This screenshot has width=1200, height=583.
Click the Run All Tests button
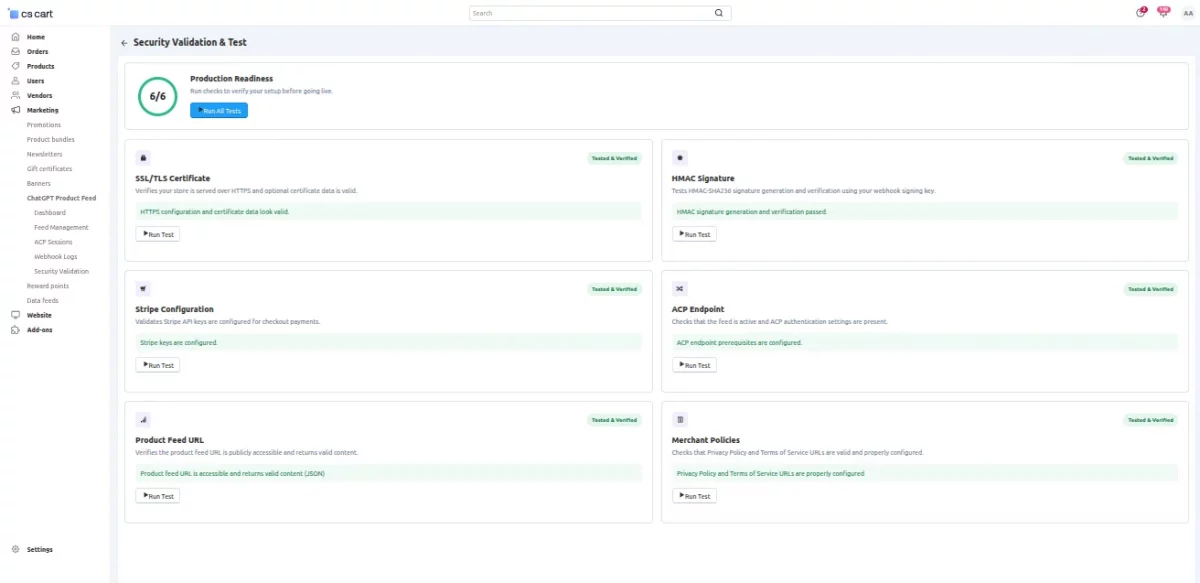click(219, 111)
